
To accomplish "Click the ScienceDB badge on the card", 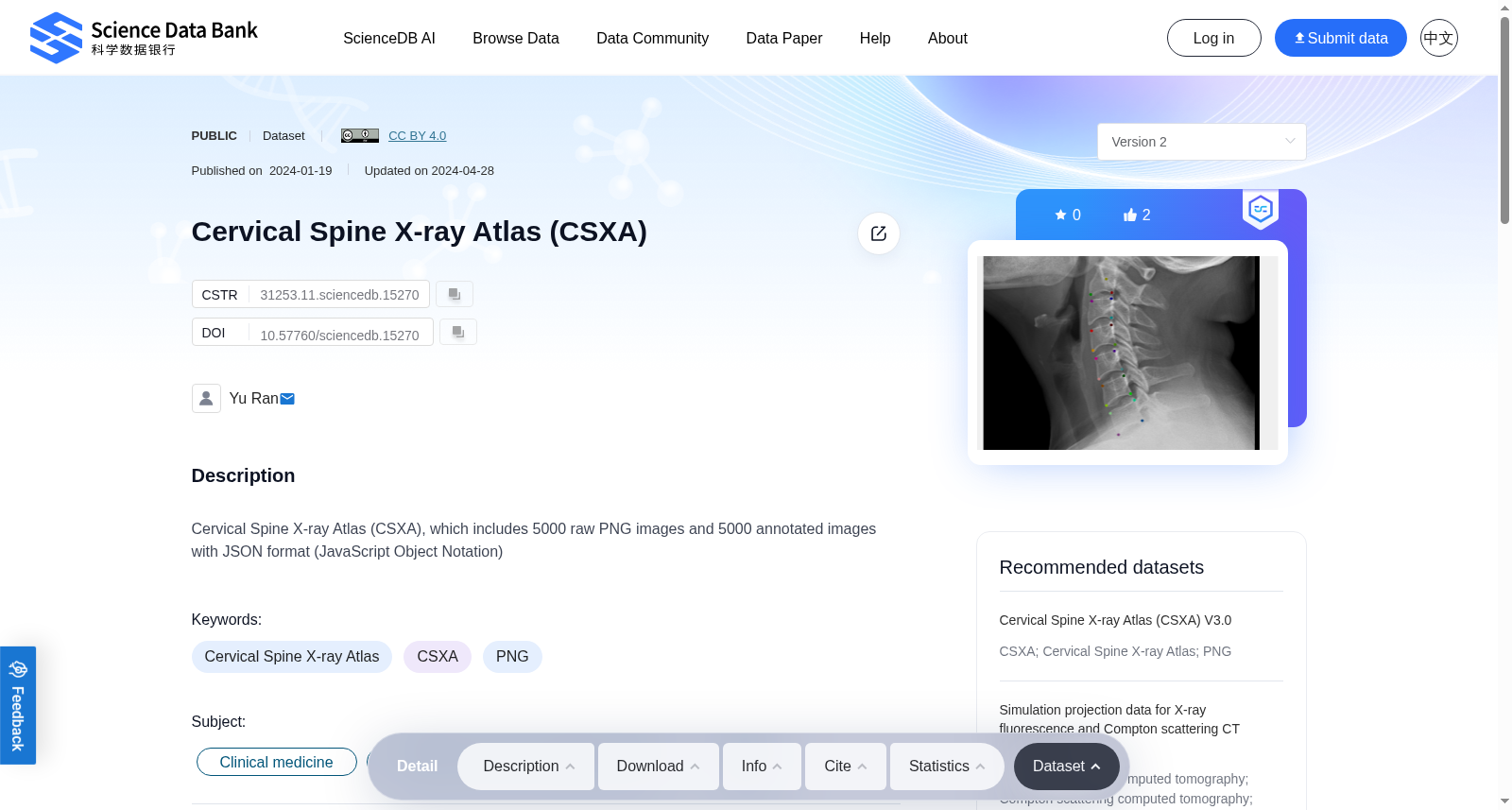I will [1261, 210].
